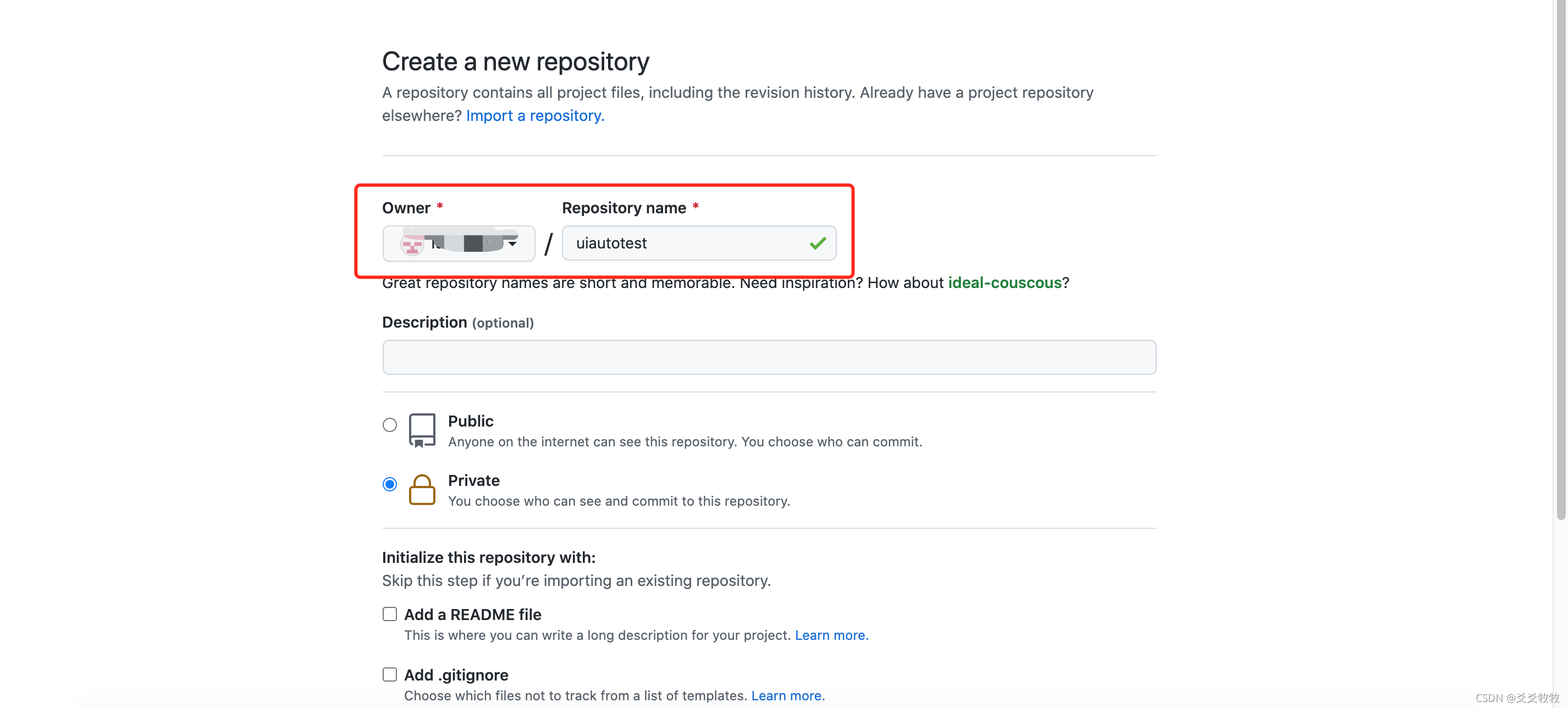Click the green checkmark in repository name
Image resolution: width=1568 pixels, height=708 pixels.
(818, 243)
